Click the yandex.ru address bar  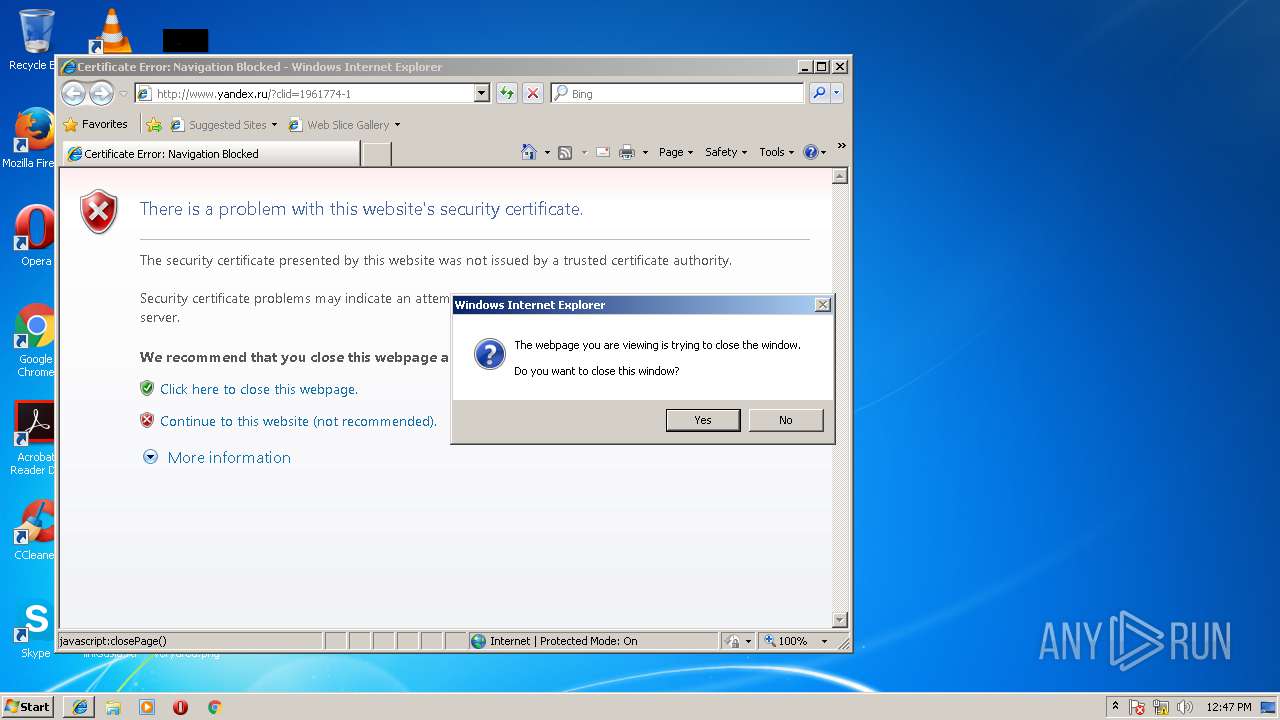[303, 93]
